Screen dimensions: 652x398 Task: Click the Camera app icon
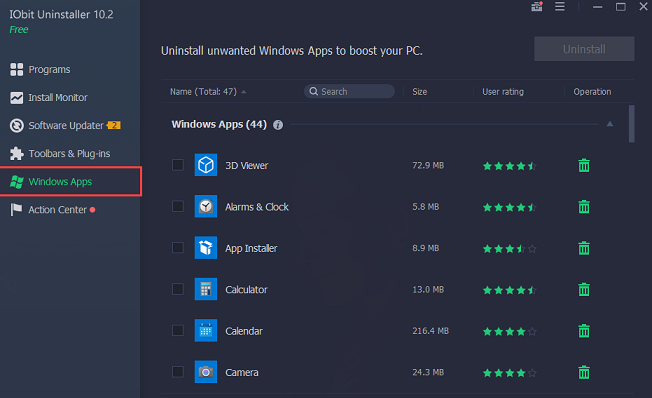[206, 372]
